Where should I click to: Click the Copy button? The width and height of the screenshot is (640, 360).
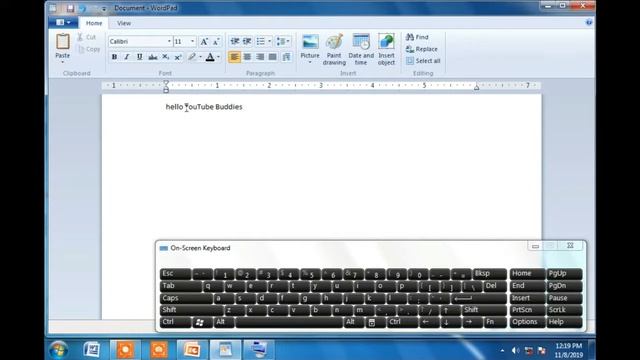click(x=89, y=49)
